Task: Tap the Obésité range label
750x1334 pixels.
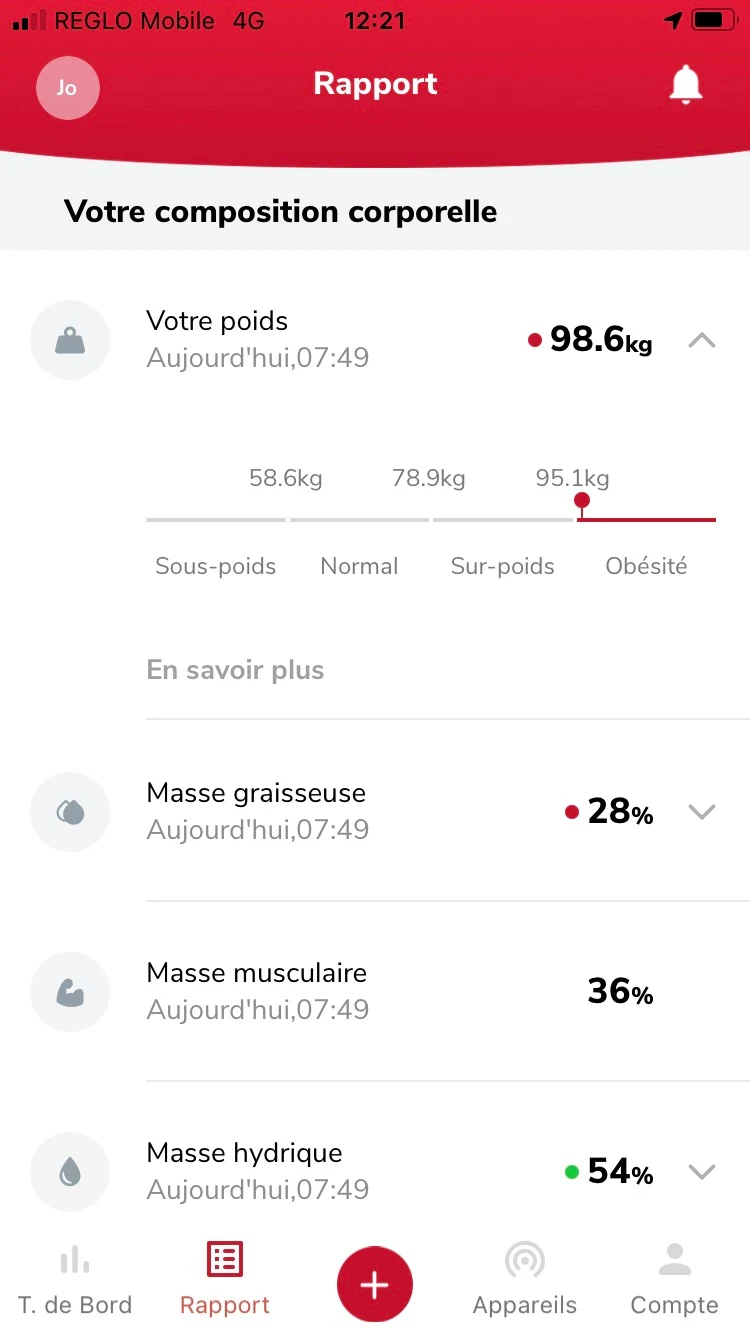Action: click(646, 566)
